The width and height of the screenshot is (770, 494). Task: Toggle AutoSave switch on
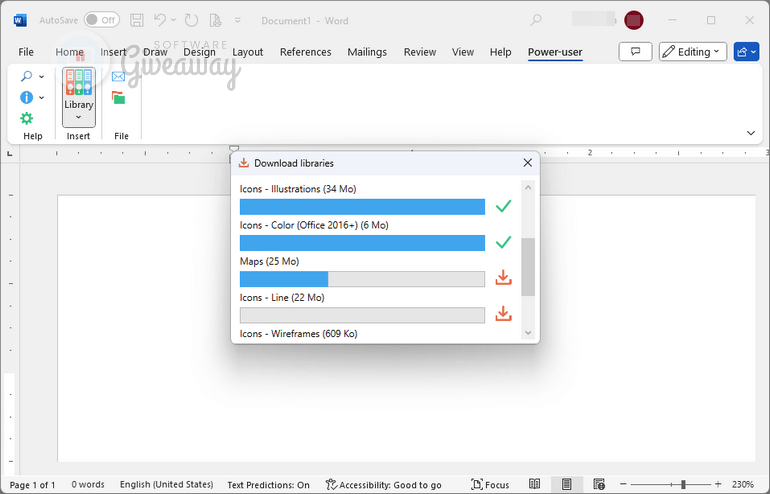[x=102, y=20]
